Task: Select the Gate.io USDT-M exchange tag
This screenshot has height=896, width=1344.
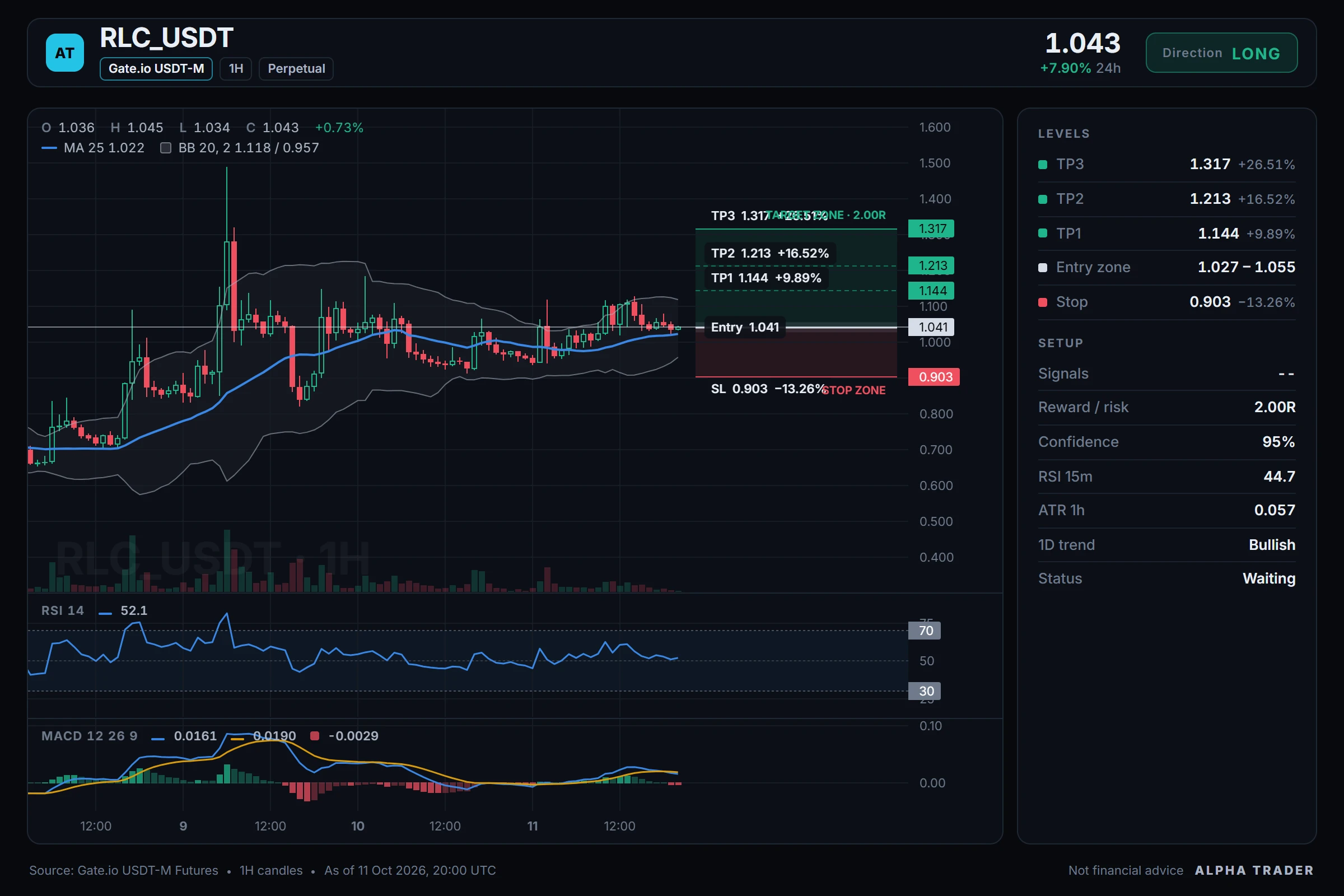Action: click(x=156, y=68)
